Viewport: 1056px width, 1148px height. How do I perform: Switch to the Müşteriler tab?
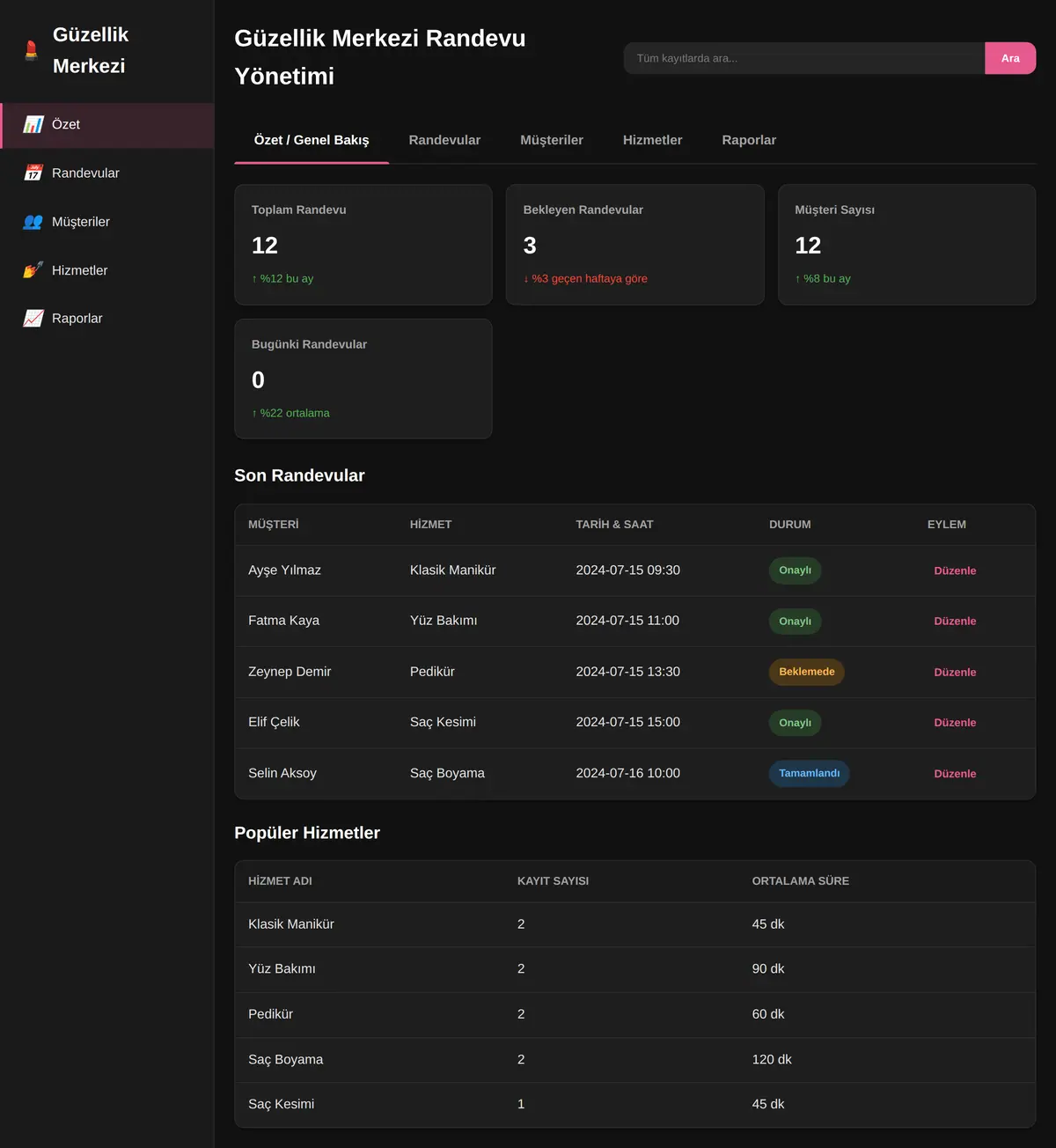pos(552,140)
